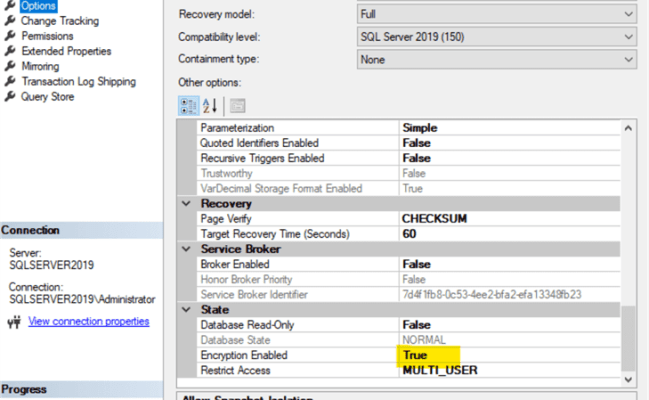649x400 pixels.
Task: Switch property grid to Categorized view
Action: (189, 106)
